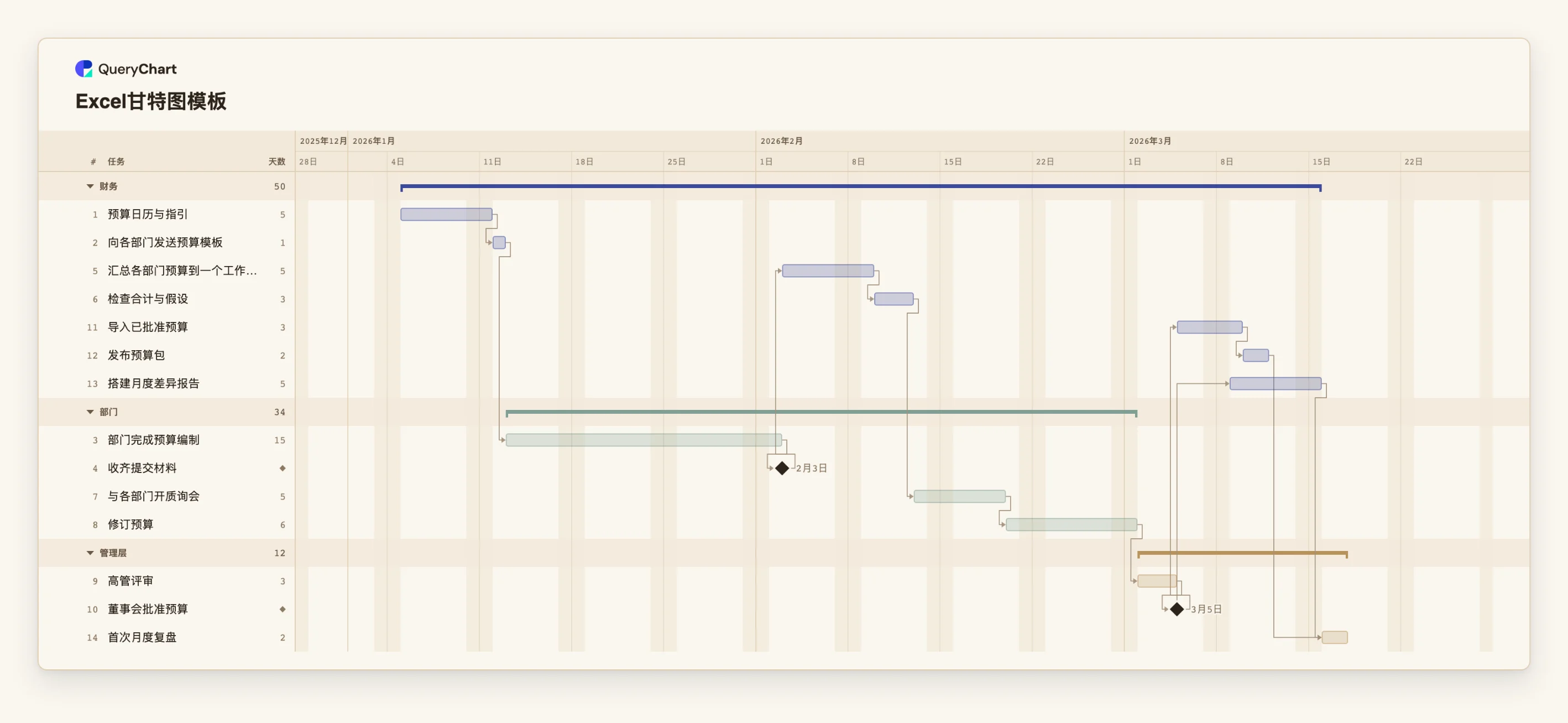
Task: Select the 向各部门发送预算模板 task bar
Action: (499, 242)
